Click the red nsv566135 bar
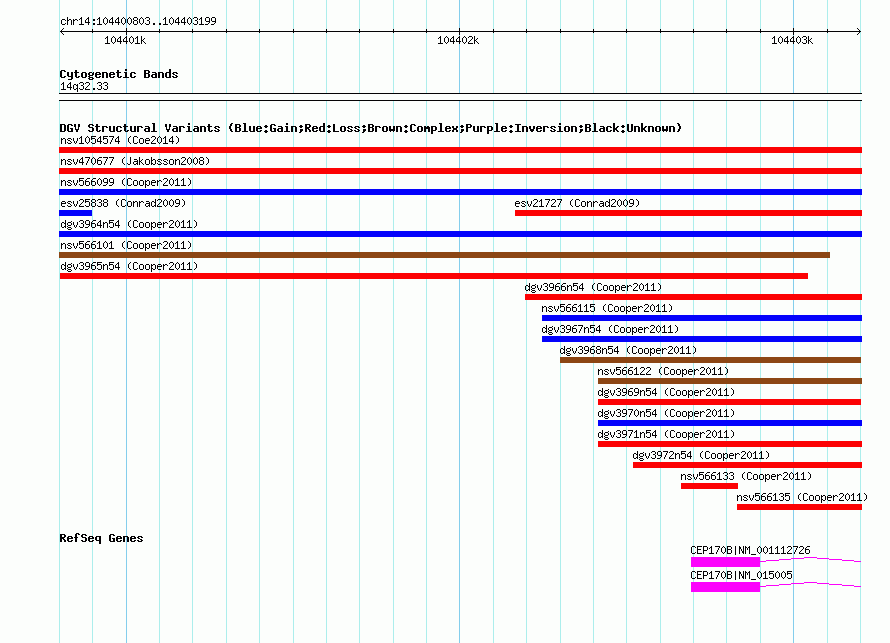Viewport: 890px width, 643px height. (x=799, y=507)
